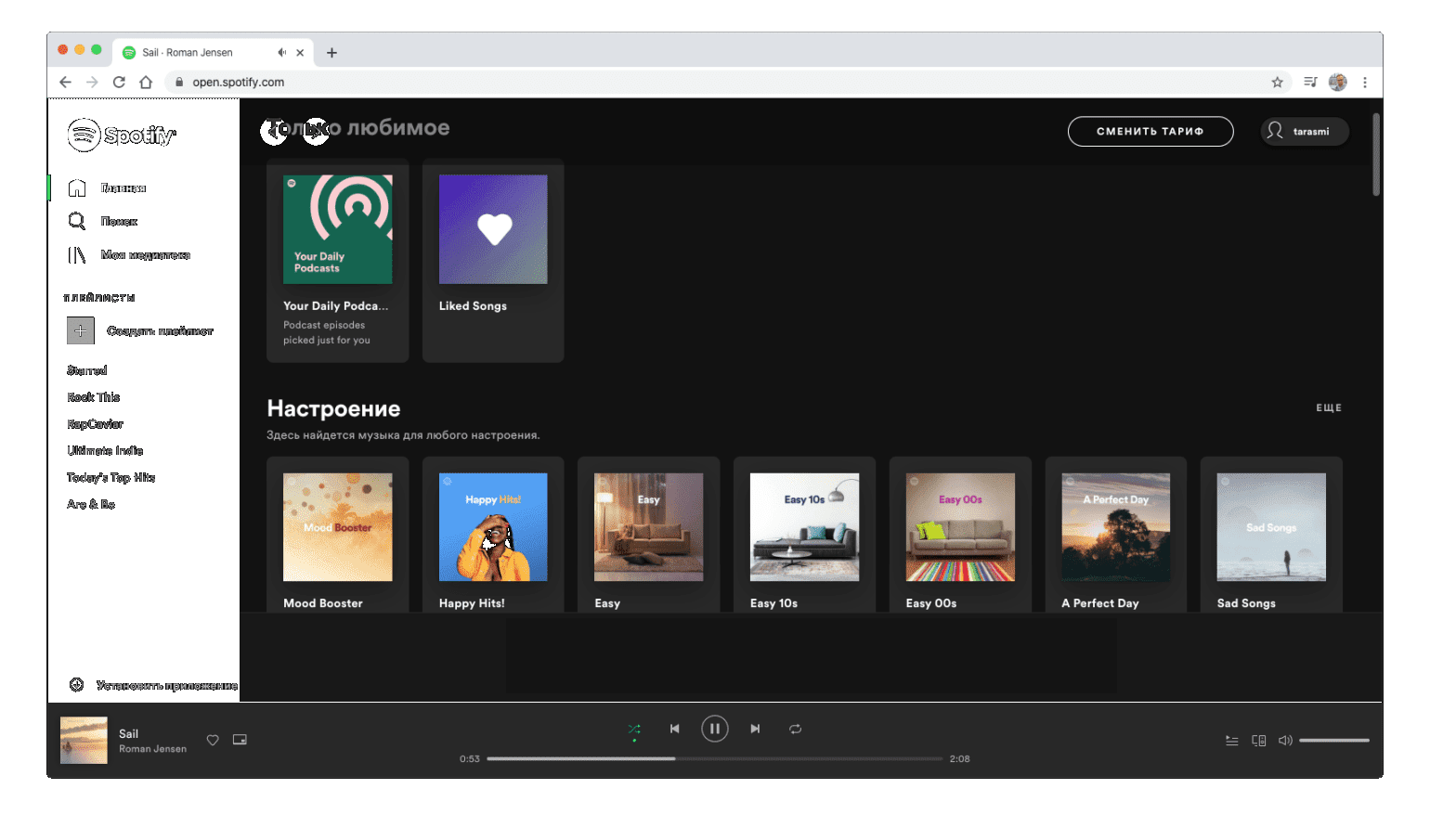The image size is (1430, 840).
Task: Like the current song with the heart
Action: 213,740
